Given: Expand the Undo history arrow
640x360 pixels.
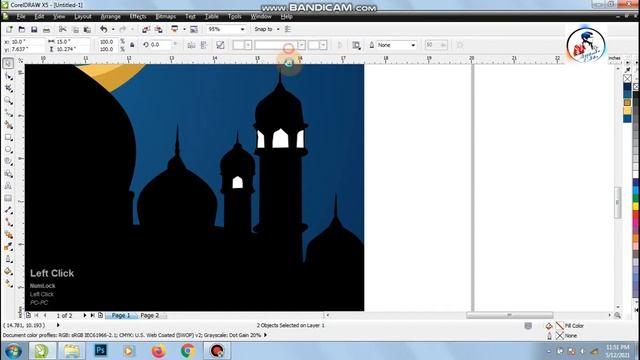Looking at the screenshot, I should pyautogui.click(x=113, y=29).
